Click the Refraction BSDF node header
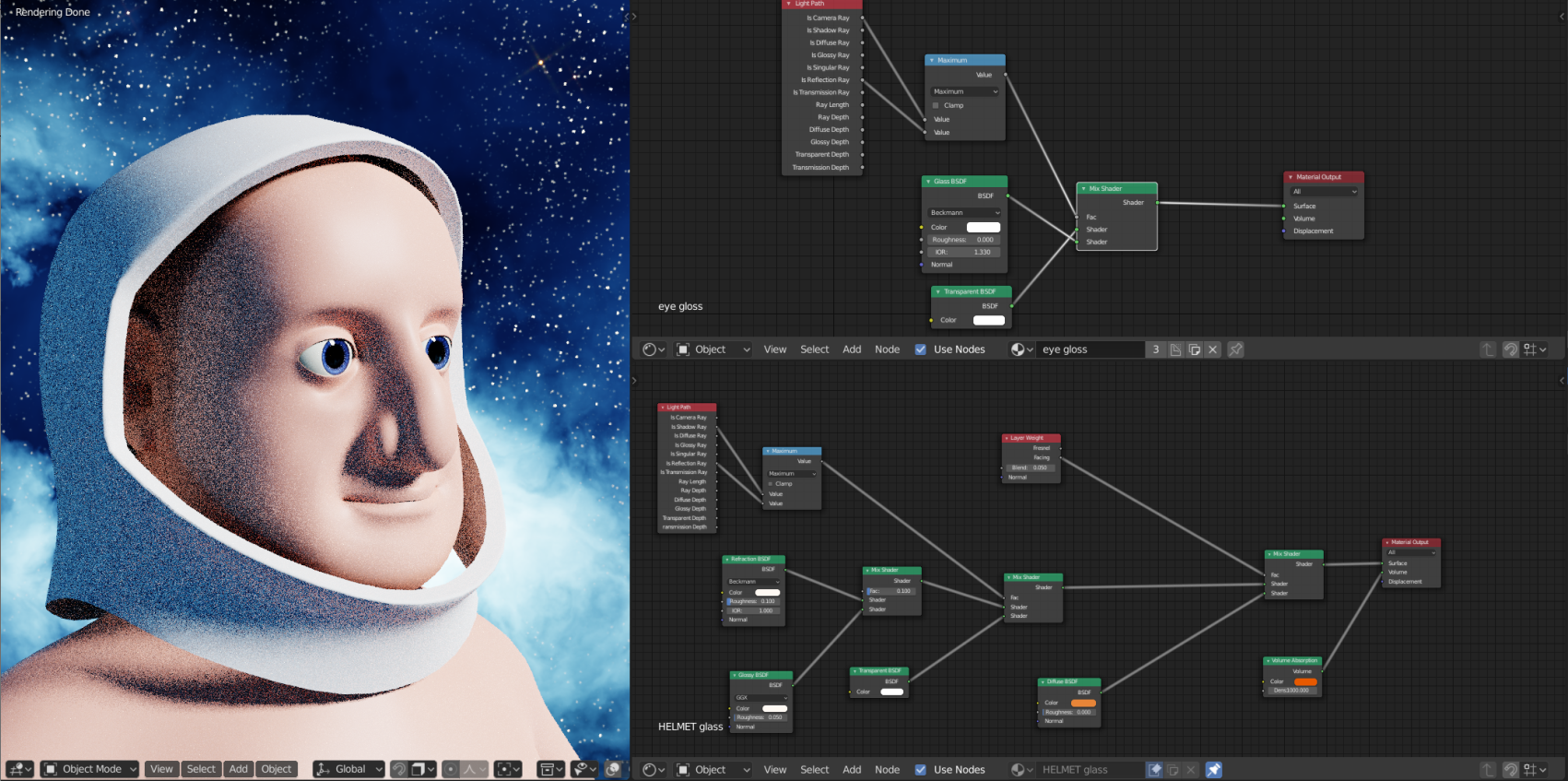The image size is (1568, 781). tap(753, 559)
